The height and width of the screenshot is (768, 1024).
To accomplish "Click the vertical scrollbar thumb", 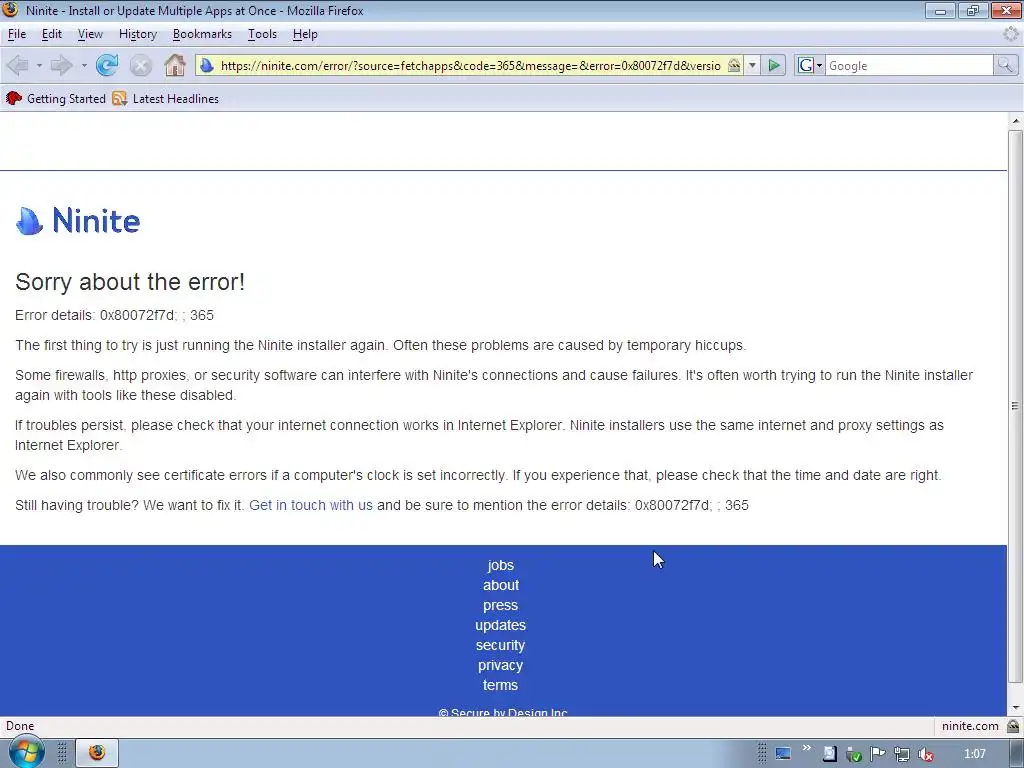I will pyautogui.click(x=1015, y=406).
